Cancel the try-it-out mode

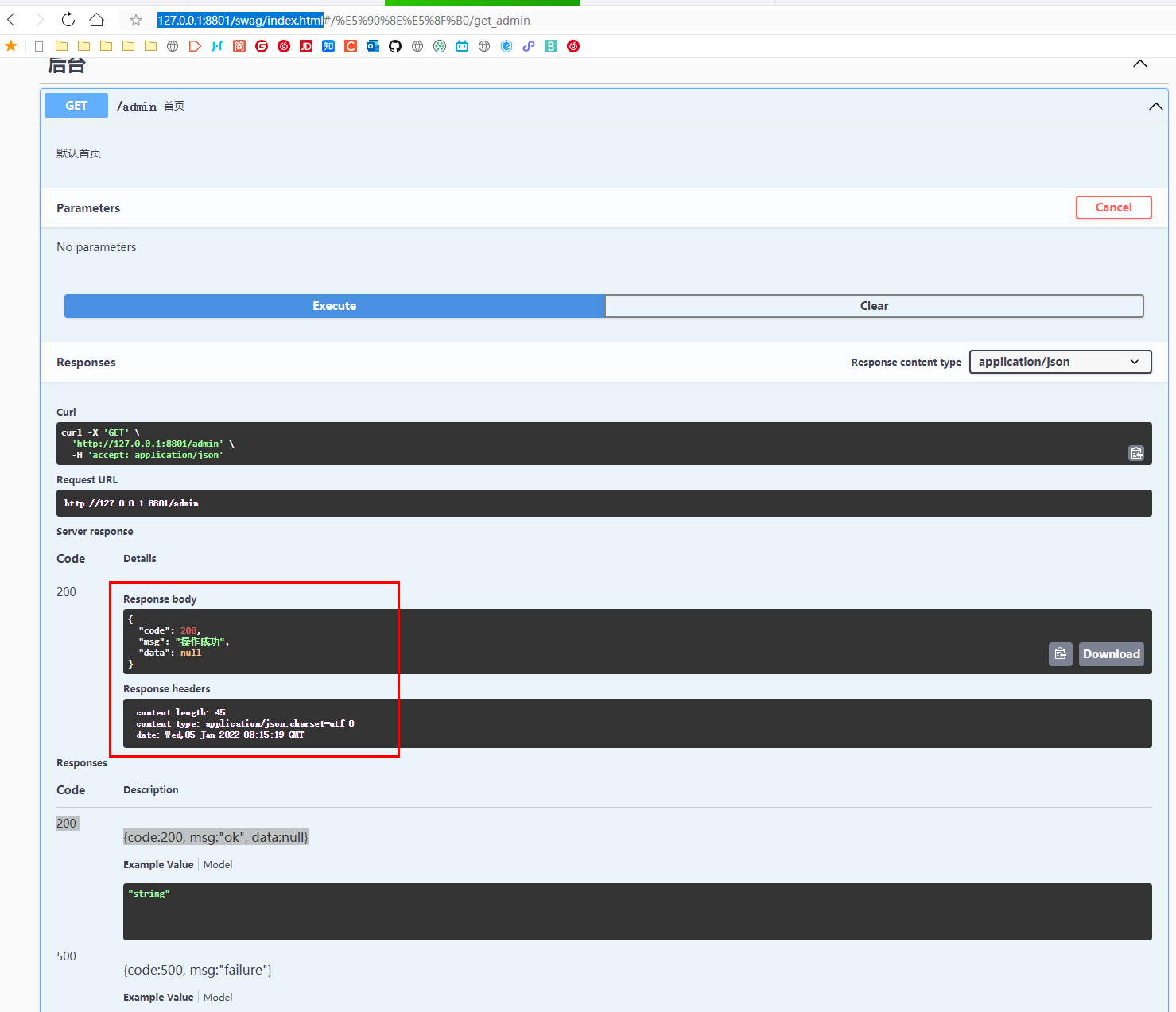(1113, 207)
